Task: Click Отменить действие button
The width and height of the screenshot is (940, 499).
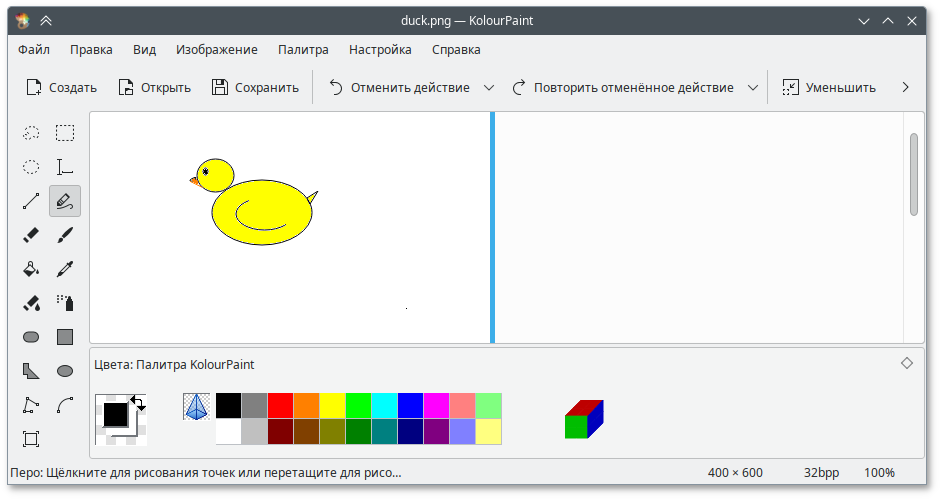Action: point(400,88)
